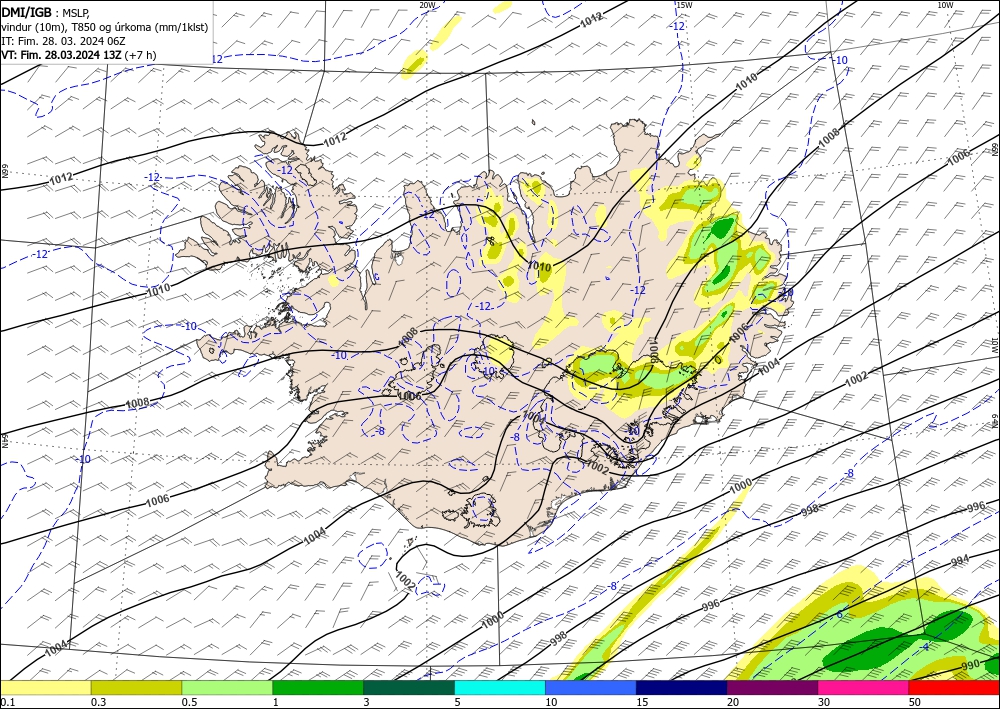Choose the purple 20–30 mm legend swatch
The height and width of the screenshot is (709, 1000).
pyautogui.click(x=772, y=688)
